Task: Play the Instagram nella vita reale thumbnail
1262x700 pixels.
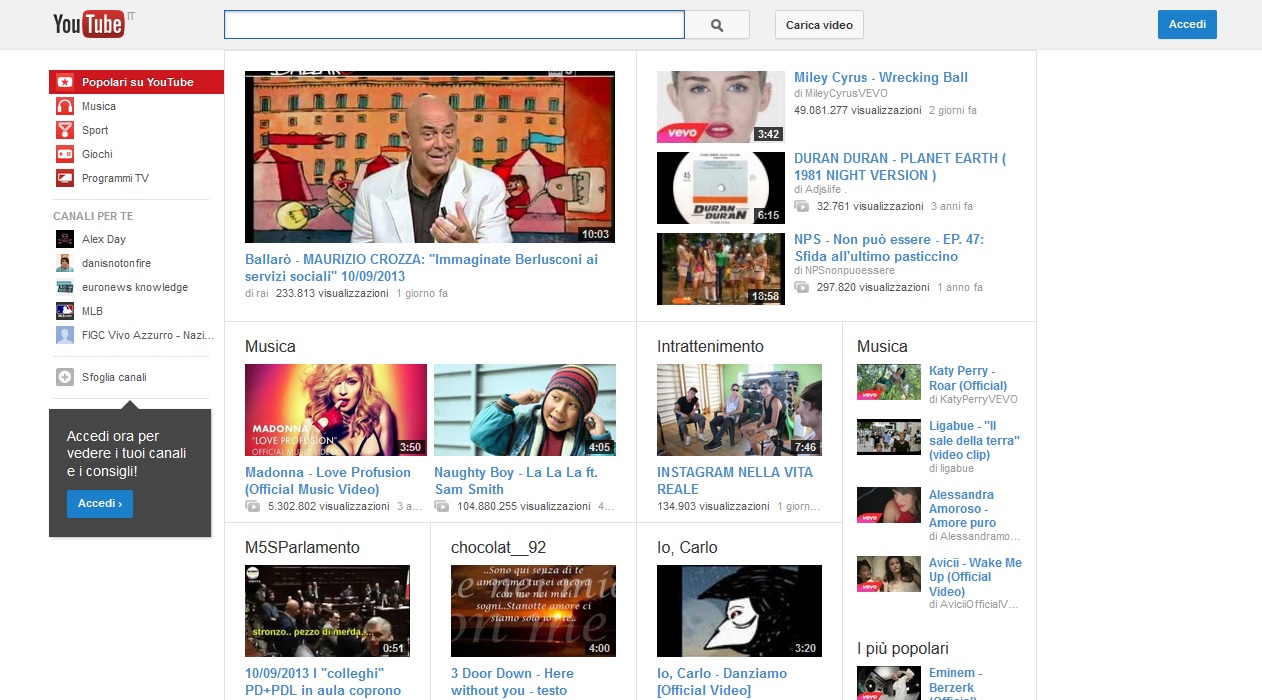Action: (x=739, y=410)
